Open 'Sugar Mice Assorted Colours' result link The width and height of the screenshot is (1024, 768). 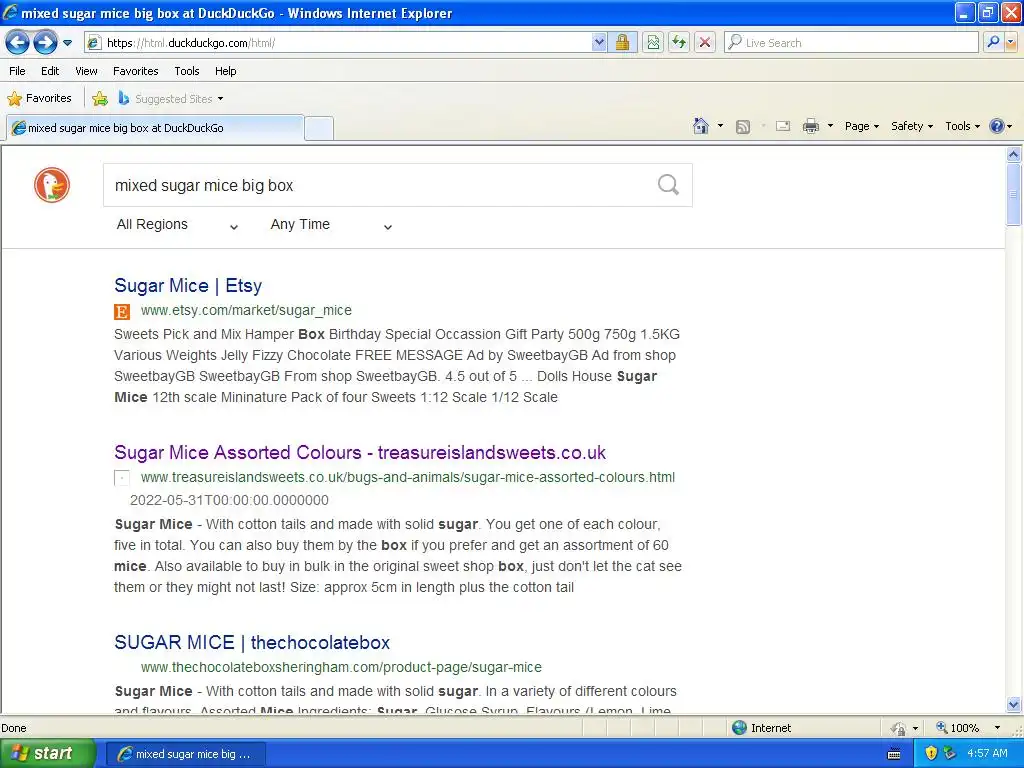(360, 453)
